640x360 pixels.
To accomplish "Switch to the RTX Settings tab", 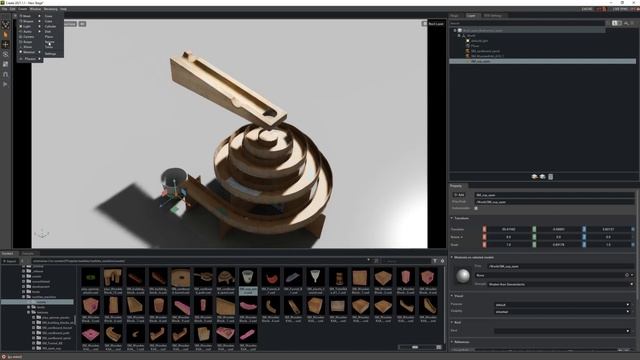I will point(493,16).
